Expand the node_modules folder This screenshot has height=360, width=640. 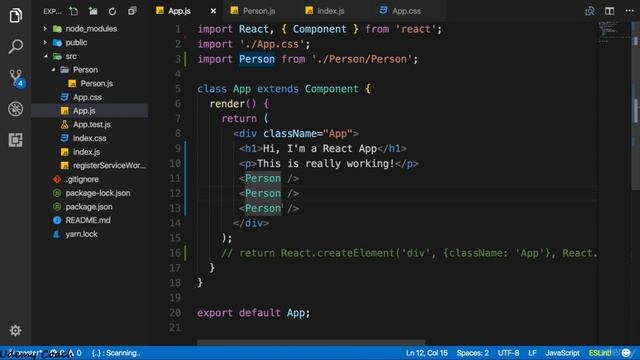coord(90,29)
